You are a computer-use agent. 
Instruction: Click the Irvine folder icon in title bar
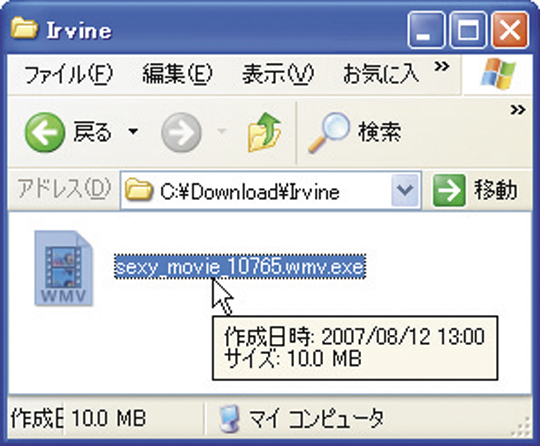click(24, 28)
